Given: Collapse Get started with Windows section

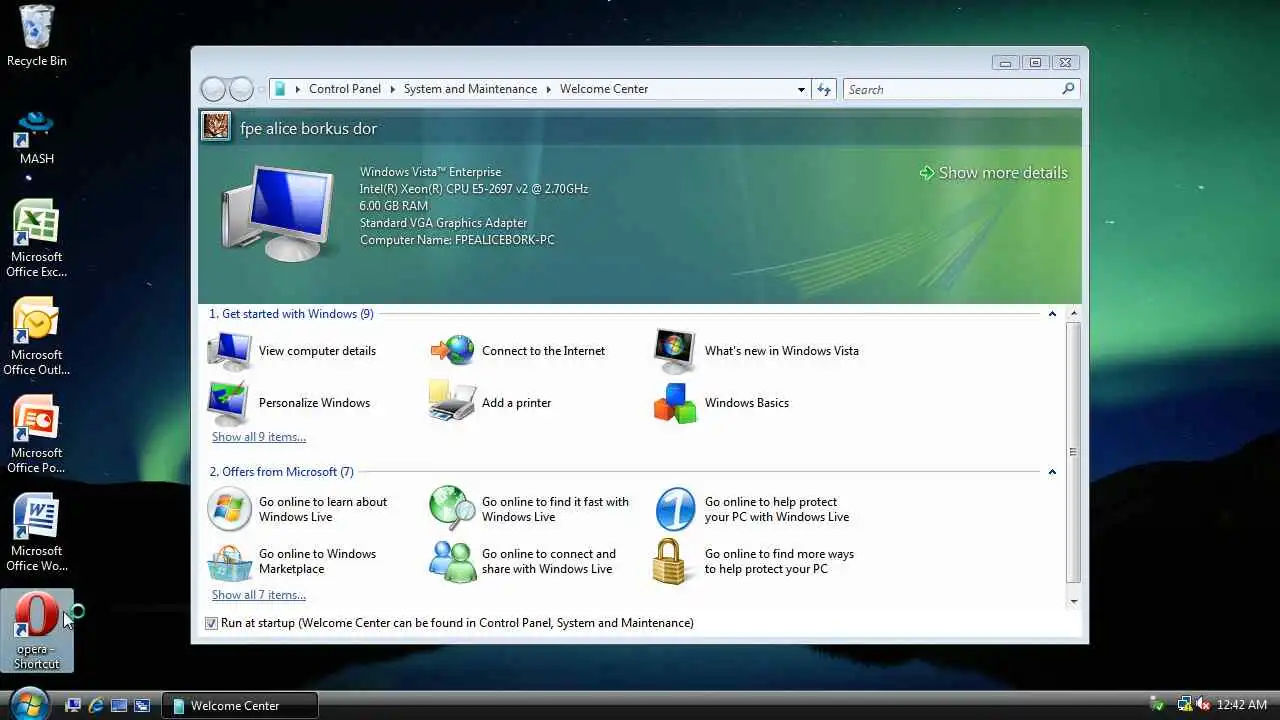Looking at the screenshot, I should (1052, 314).
